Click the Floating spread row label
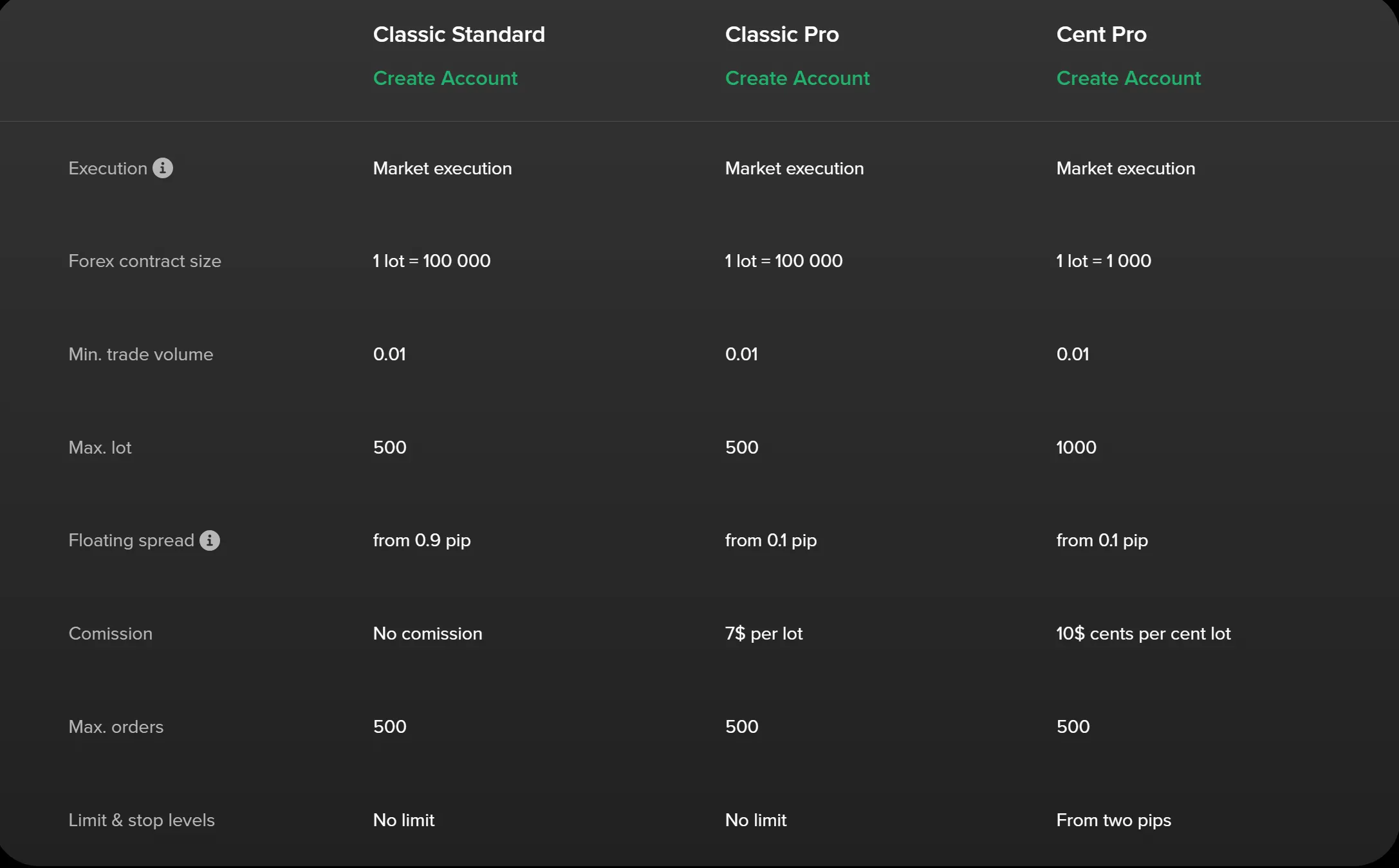The width and height of the screenshot is (1399, 868). coord(131,540)
